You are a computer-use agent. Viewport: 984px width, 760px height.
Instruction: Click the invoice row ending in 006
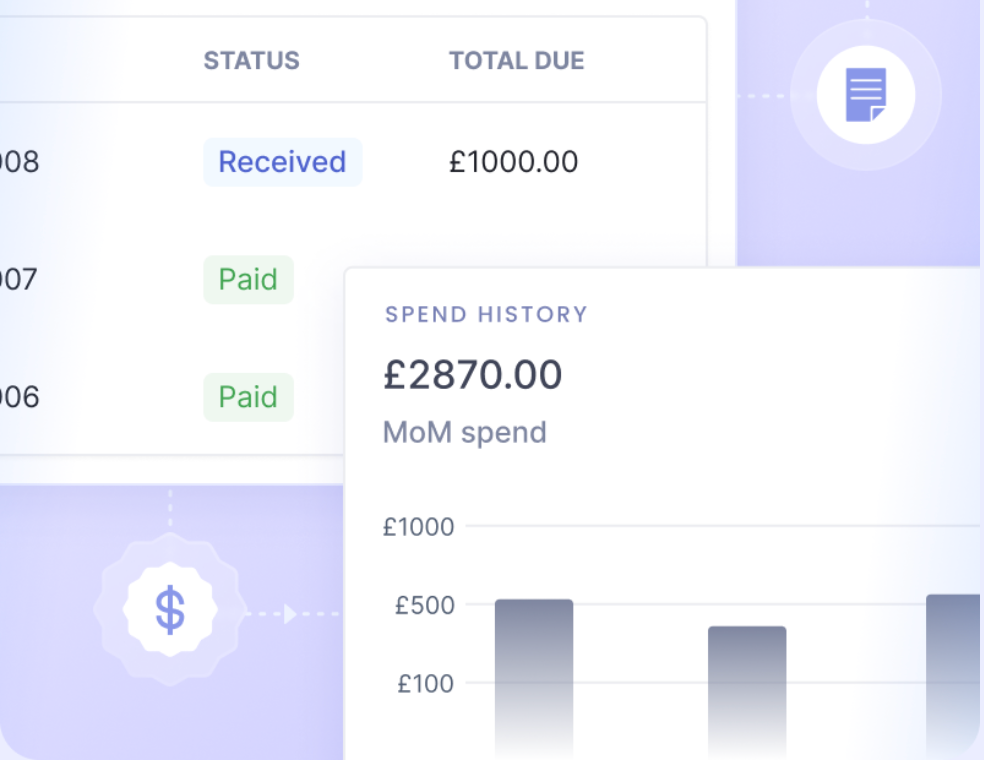coord(20,397)
